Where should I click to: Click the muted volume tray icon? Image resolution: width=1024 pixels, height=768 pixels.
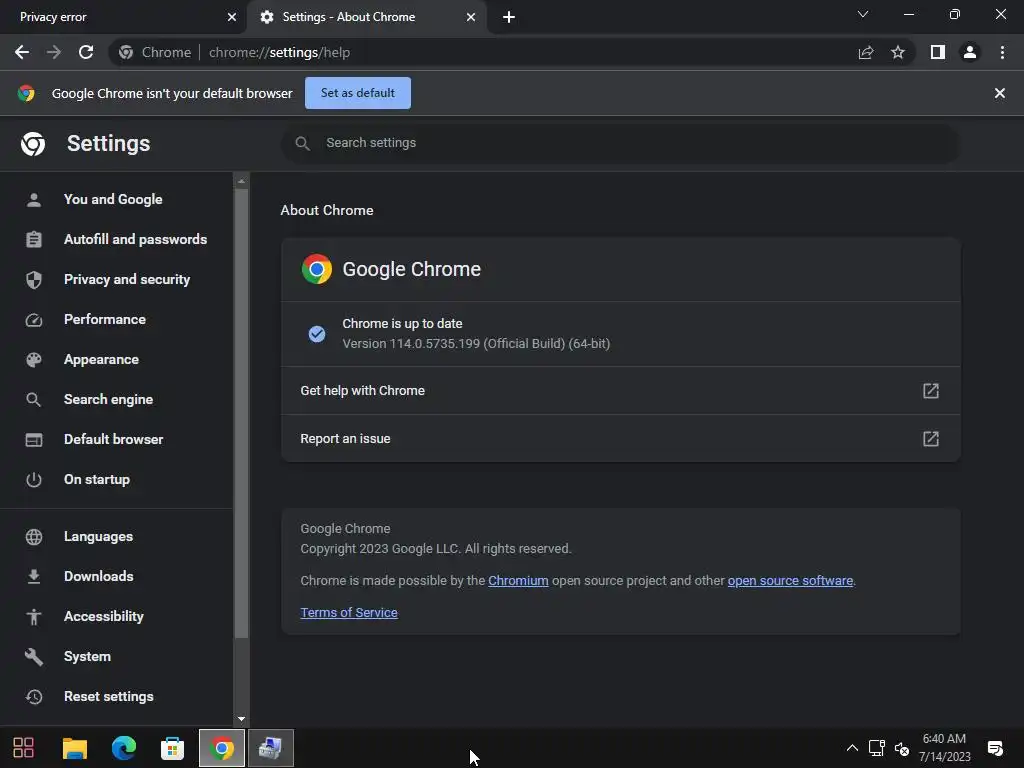pos(902,748)
